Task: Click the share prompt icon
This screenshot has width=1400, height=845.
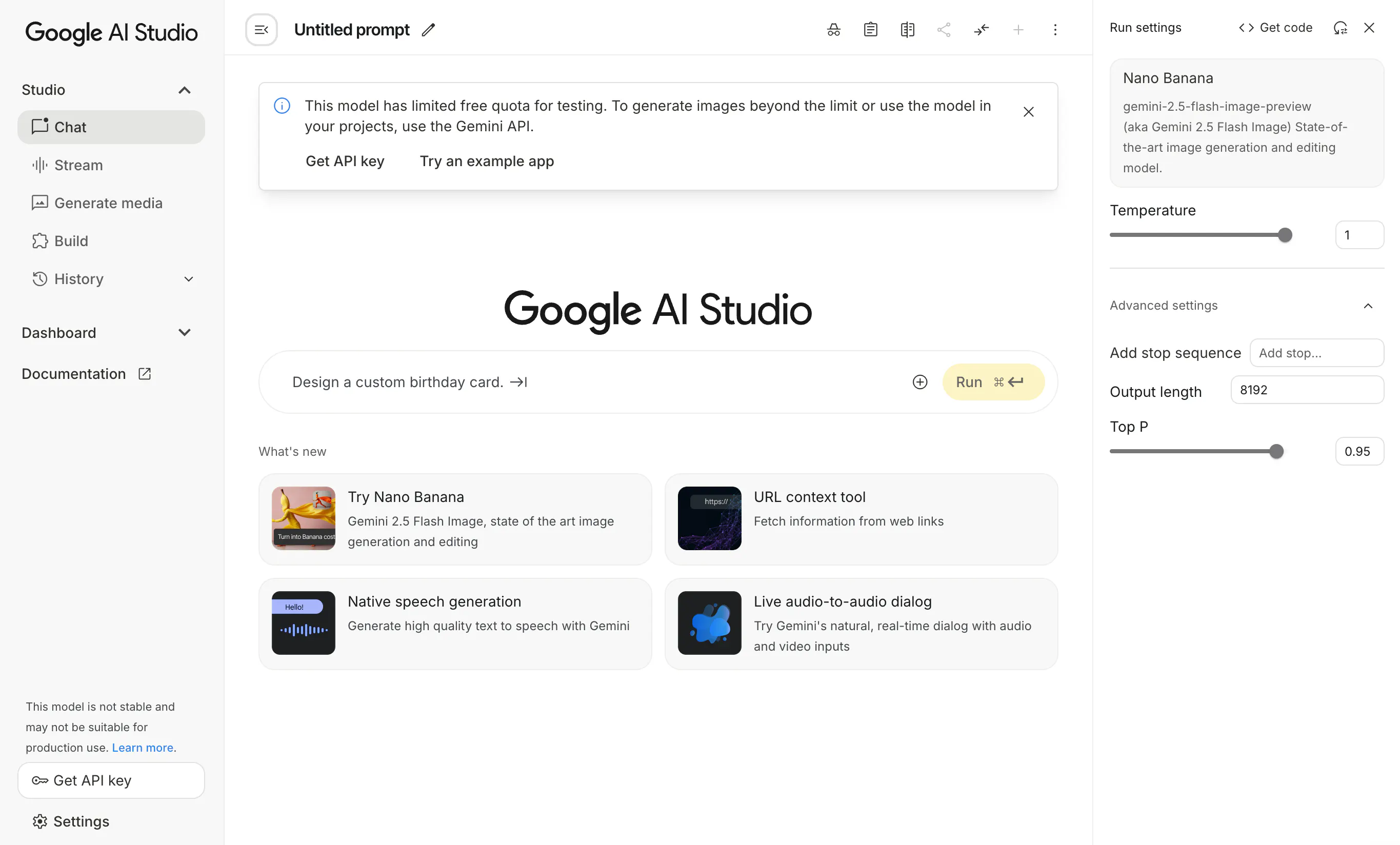Action: tap(944, 30)
